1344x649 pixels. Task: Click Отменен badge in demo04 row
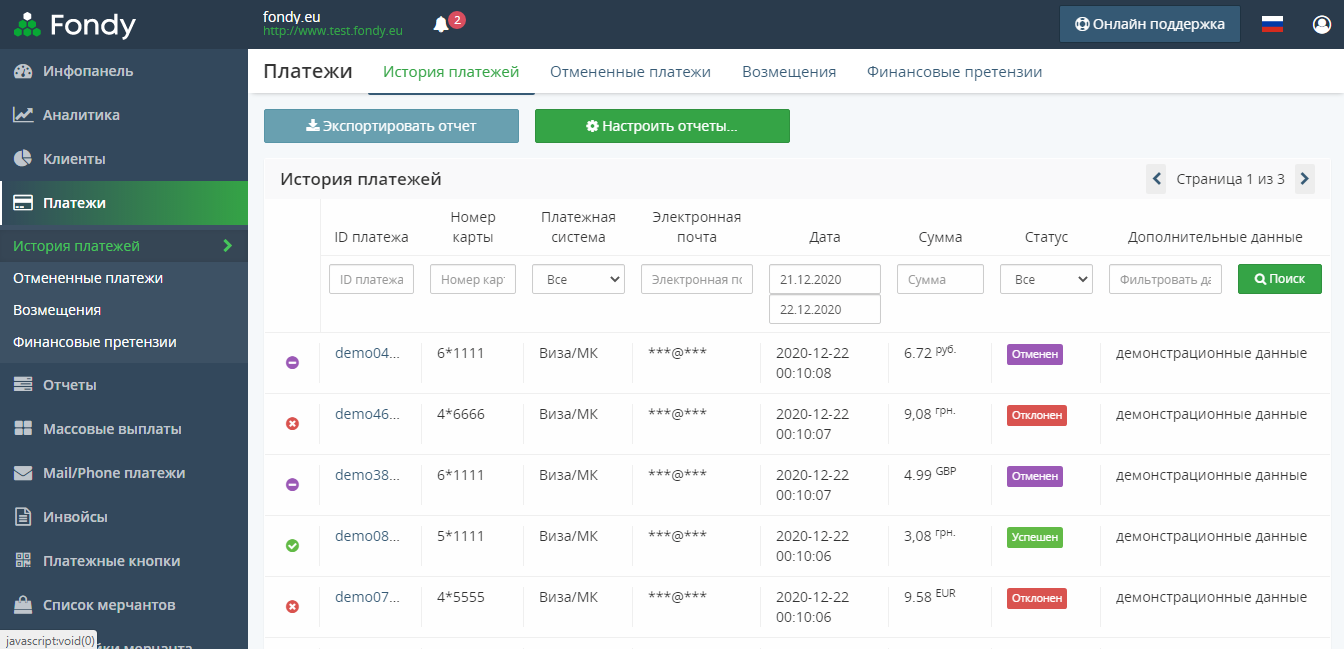[1035, 354]
